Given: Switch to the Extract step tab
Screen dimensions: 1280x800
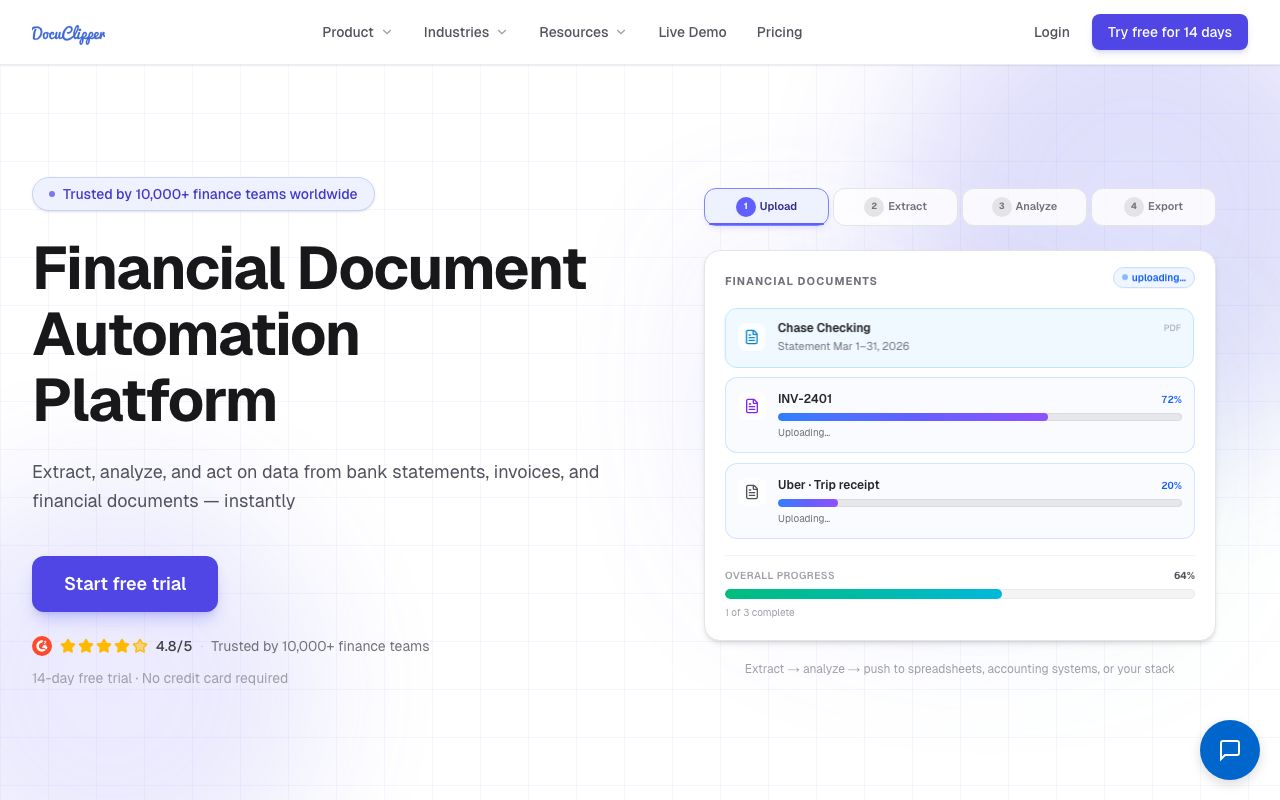Looking at the screenshot, I should click(x=895, y=206).
